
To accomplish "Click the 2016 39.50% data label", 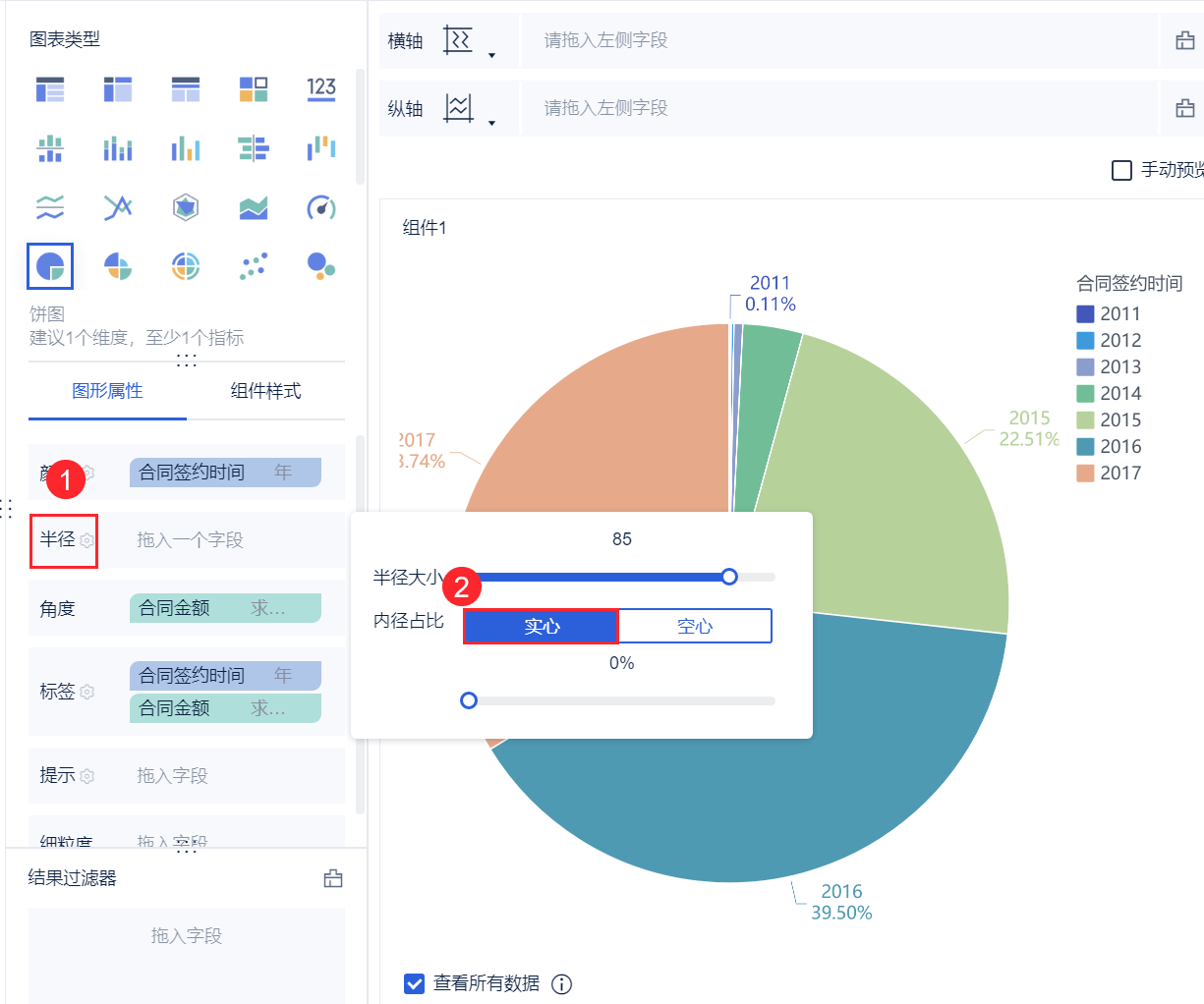I will click(841, 902).
